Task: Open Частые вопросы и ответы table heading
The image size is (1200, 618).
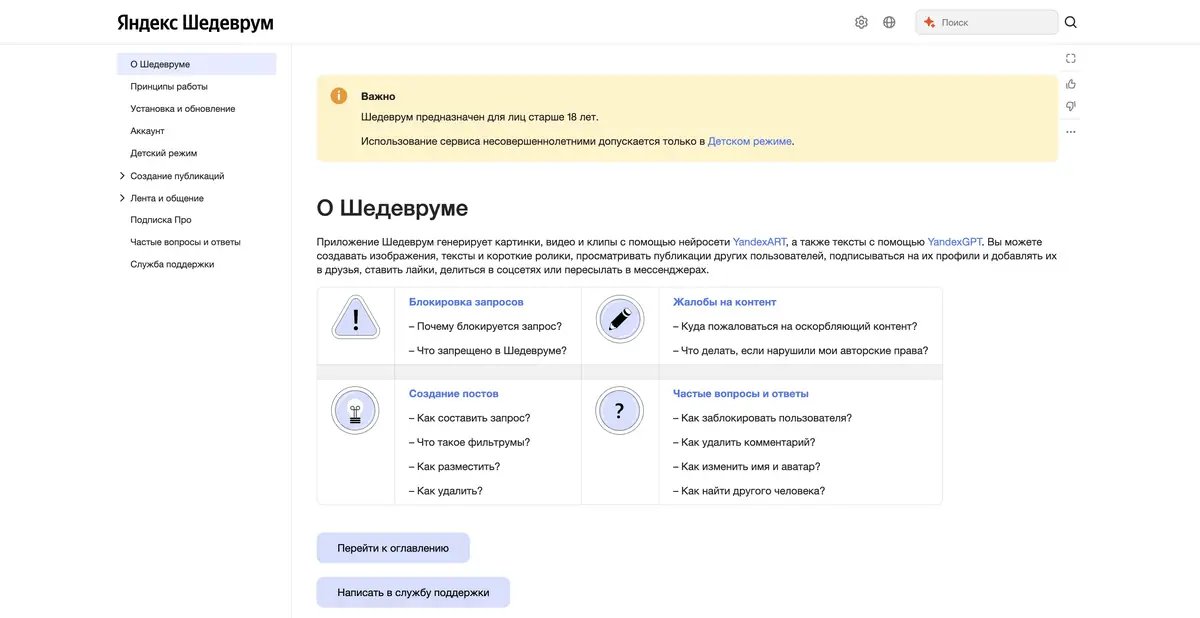Action: click(741, 394)
